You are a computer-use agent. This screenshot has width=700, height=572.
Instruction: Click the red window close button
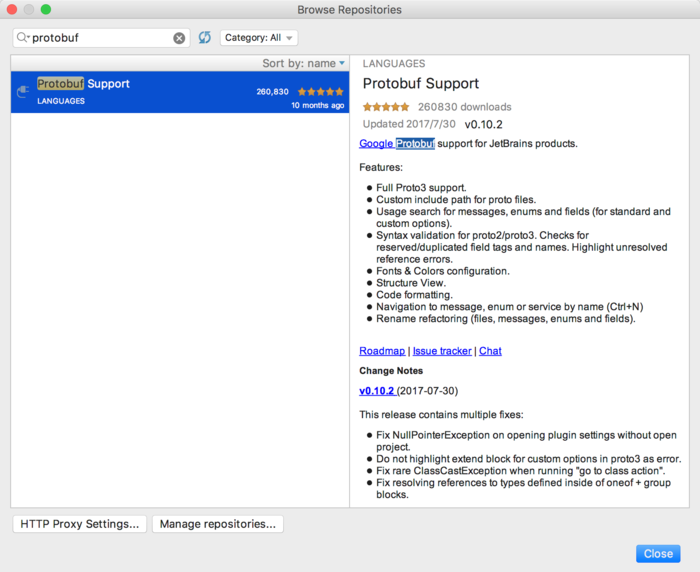[x=12, y=10]
